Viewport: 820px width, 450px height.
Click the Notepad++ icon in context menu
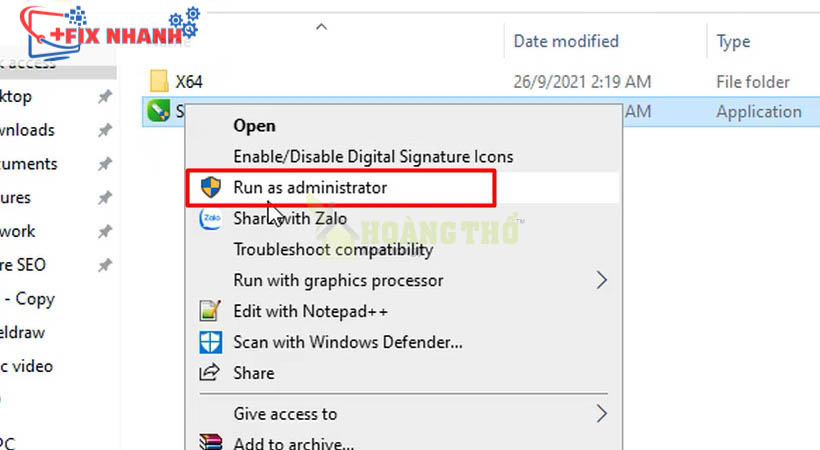[211, 311]
